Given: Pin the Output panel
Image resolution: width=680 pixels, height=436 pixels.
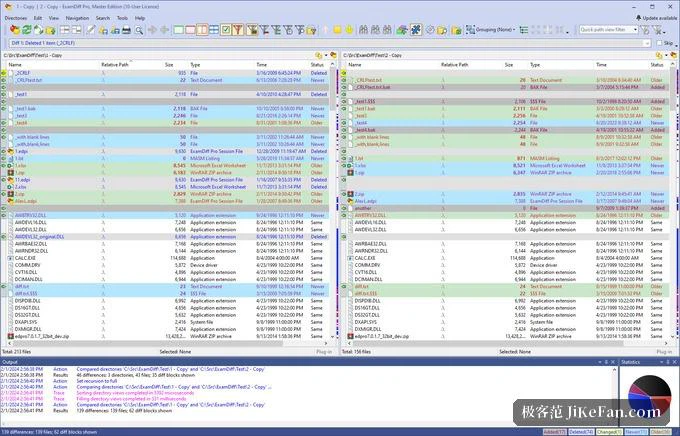Looking at the screenshot, I should click(606, 362).
